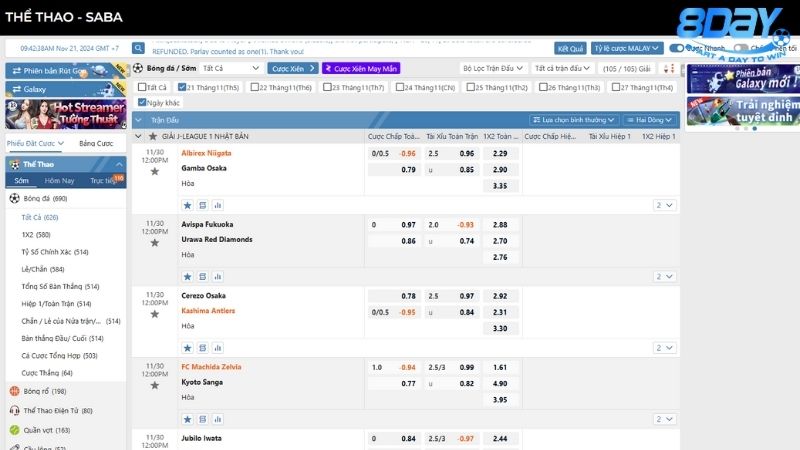This screenshot has width=800, height=450.
Task: Toggle the Cược Nhanh switch
Action: tap(677, 48)
